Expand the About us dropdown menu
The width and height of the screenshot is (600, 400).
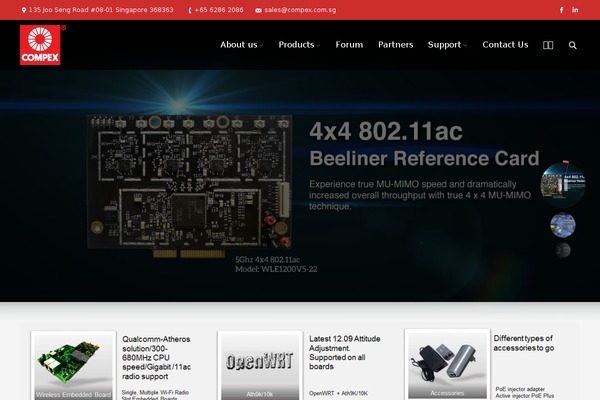pyautogui.click(x=241, y=45)
